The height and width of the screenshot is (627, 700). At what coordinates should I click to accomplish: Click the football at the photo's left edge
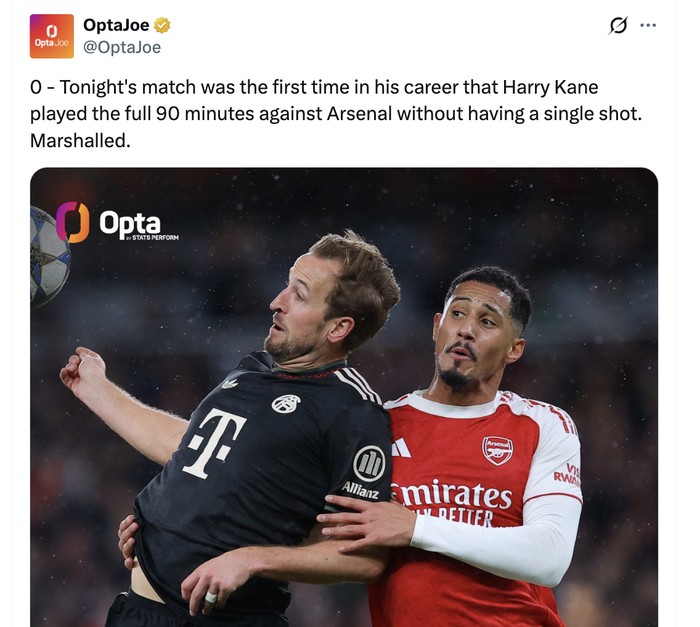point(48,256)
